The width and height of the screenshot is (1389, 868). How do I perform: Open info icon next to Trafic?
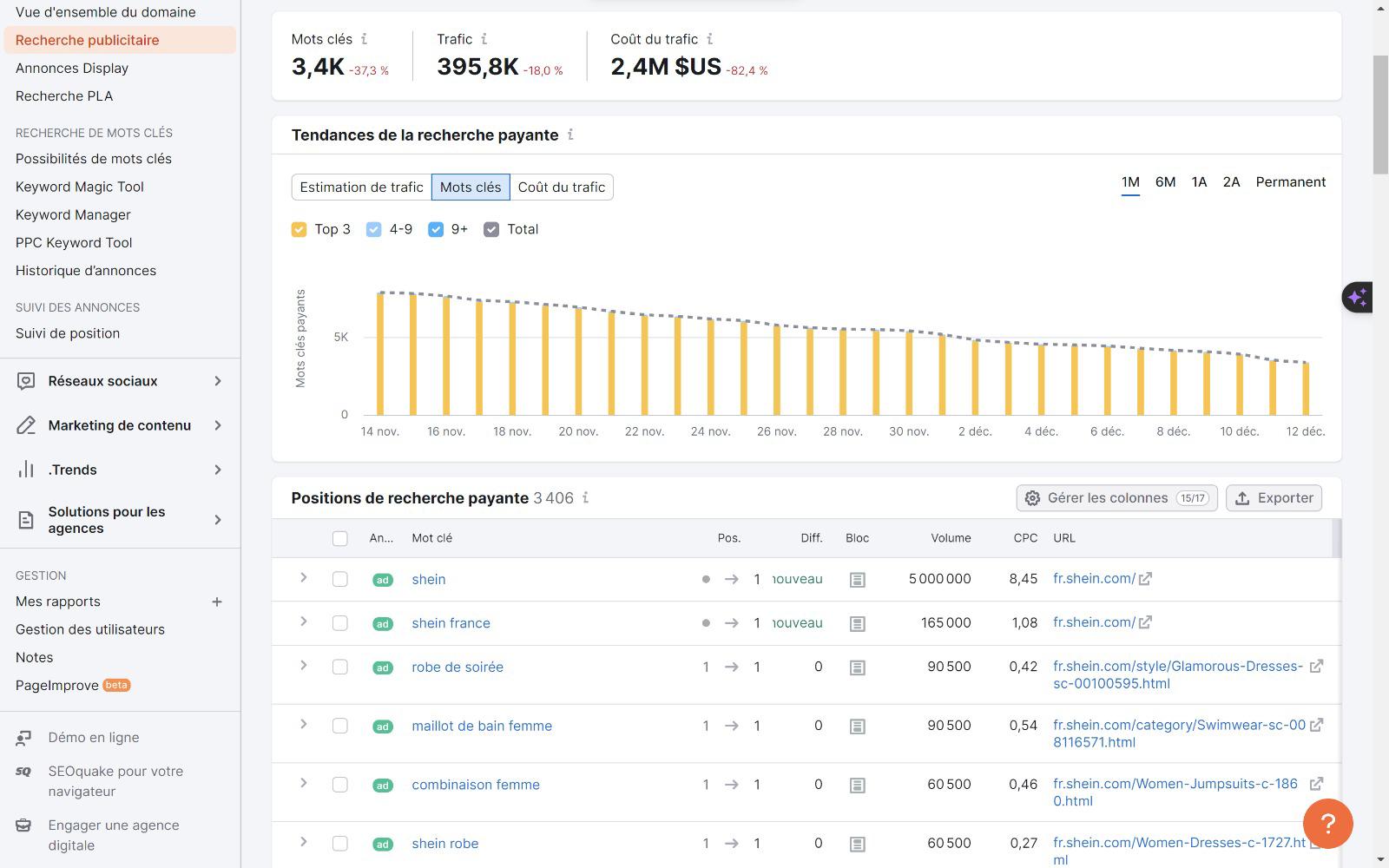[x=484, y=39]
